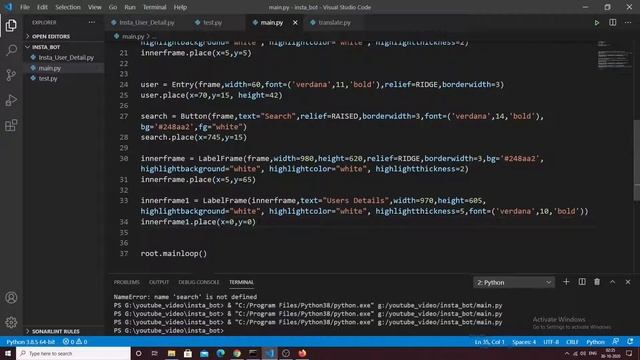Open the Accounts menu icon
This screenshot has width=640, height=360.
[x=11, y=298]
